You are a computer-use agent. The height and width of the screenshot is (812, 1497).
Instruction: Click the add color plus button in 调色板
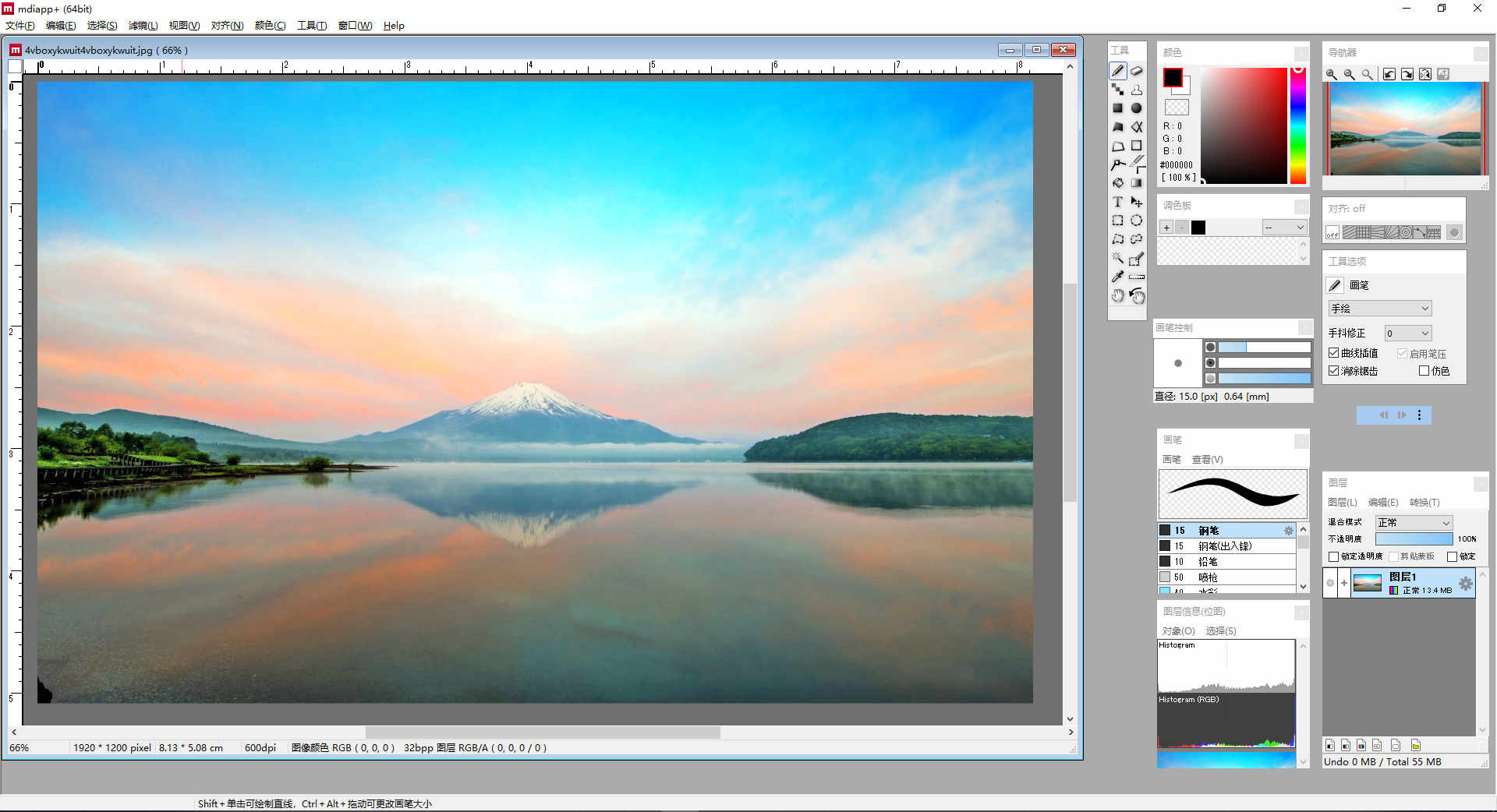(x=1166, y=228)
